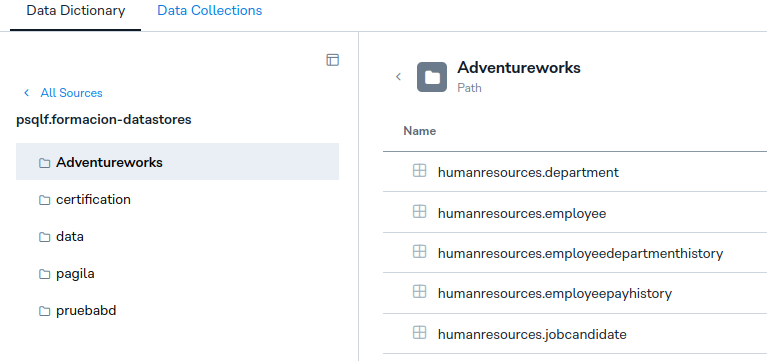Click the pagila folder icon
Screen dimensions: 767x361
click(45, 274)
